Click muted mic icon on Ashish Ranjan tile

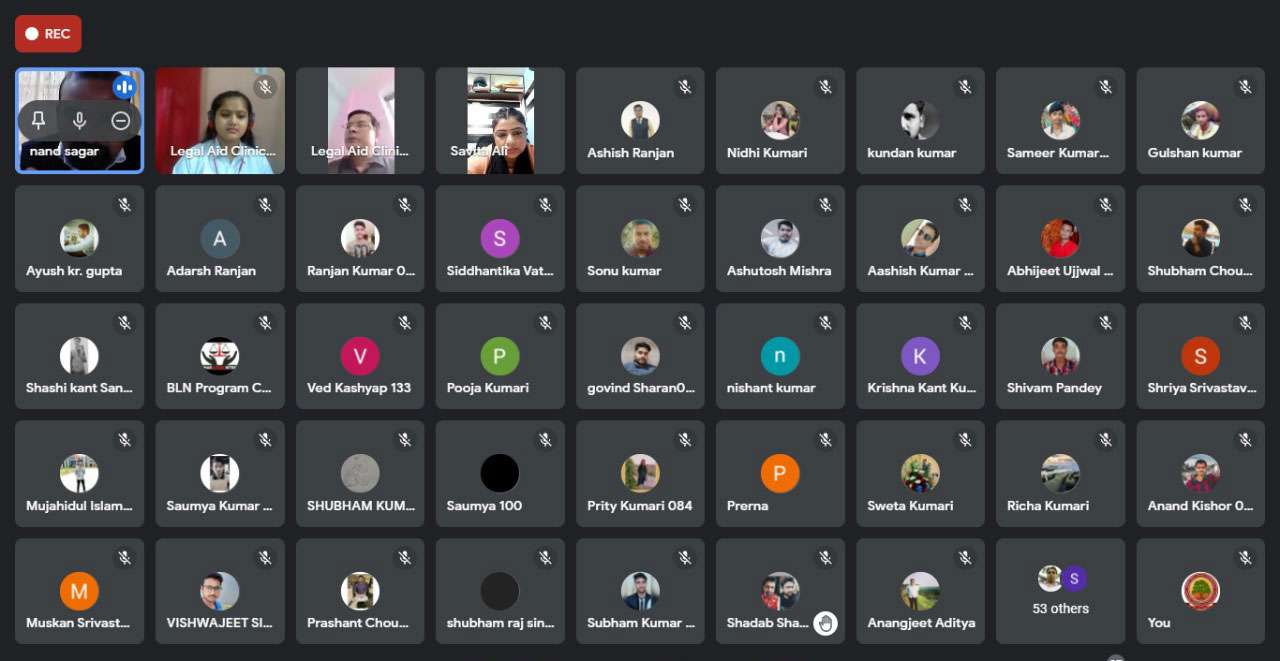(685, 87)
